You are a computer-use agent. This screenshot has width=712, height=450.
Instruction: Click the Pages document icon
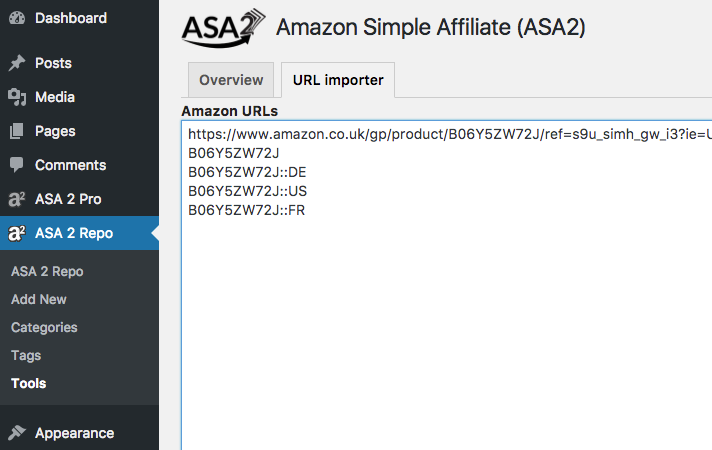click(x=17, y=131)
